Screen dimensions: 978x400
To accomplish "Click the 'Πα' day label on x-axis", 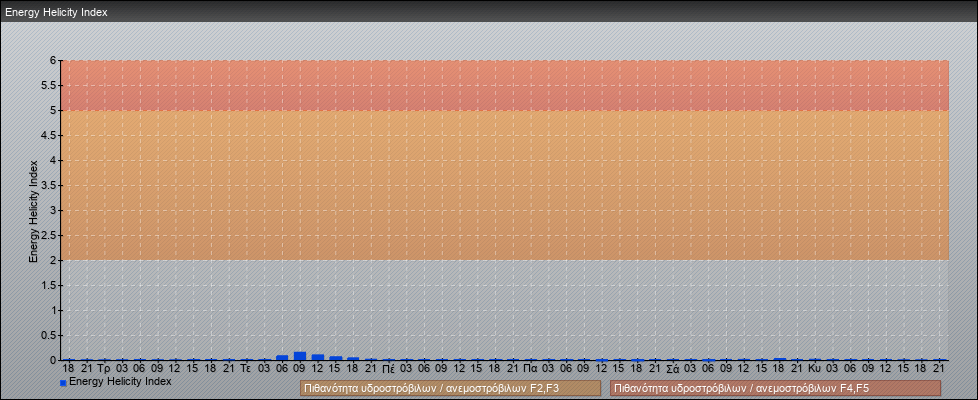I will (x=530, y=368).
